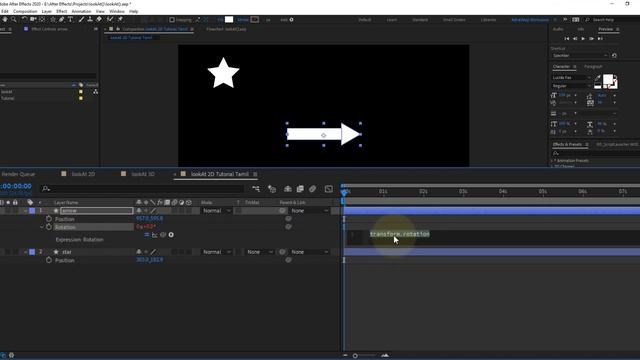Click the eyedropper in Character panel
640x360 pixels.
click(598, 78)
